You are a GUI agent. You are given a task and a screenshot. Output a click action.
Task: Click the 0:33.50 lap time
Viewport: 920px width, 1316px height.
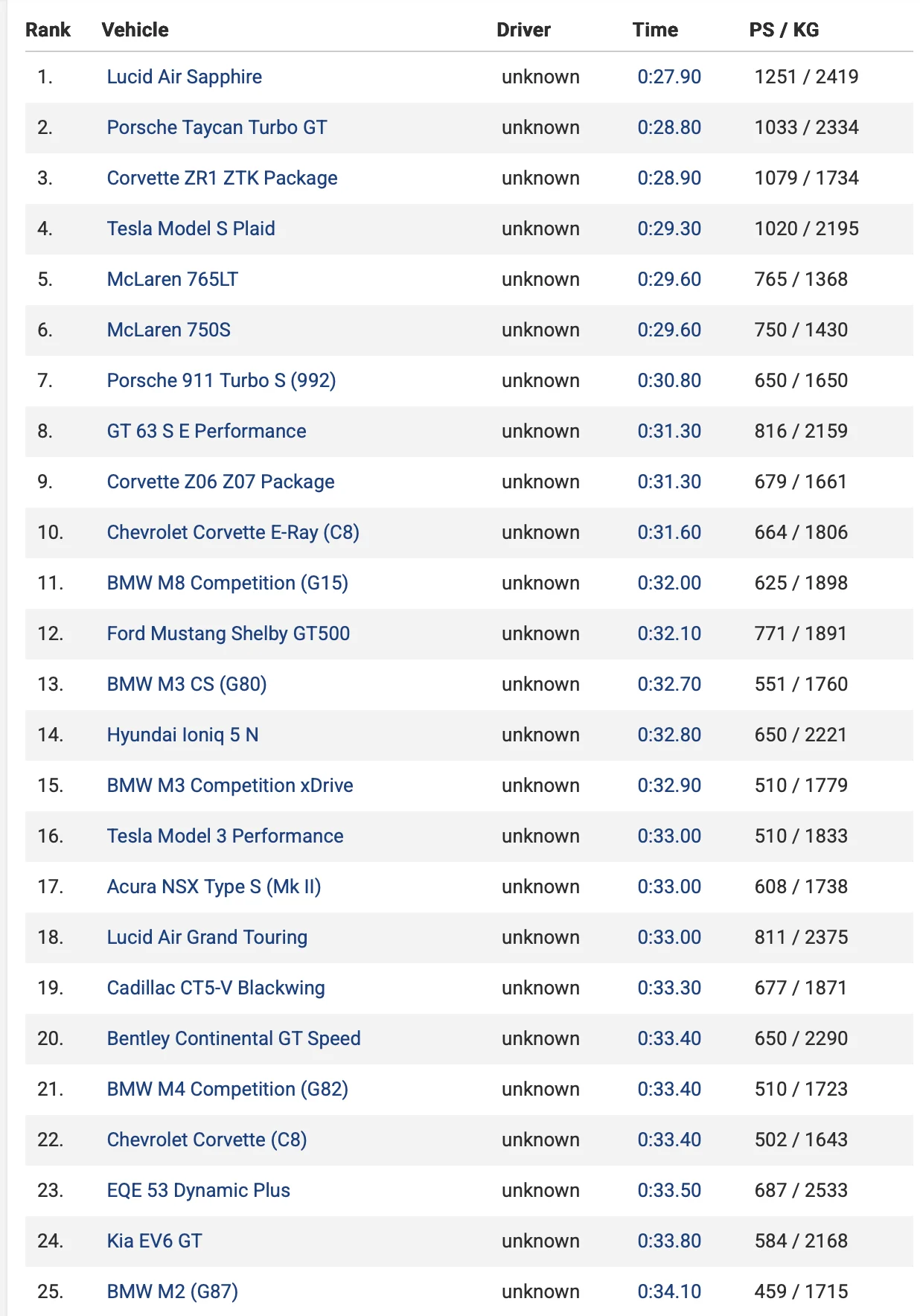669,1190
